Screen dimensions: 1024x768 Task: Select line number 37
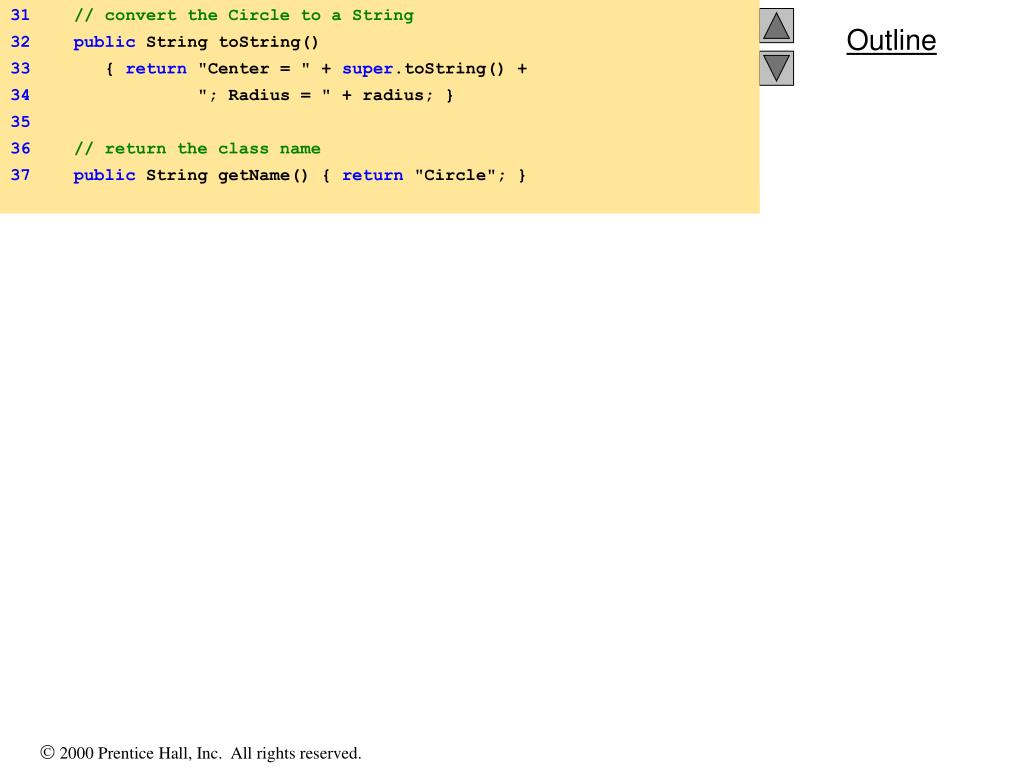pyautogui.click(x=20, y=175)
